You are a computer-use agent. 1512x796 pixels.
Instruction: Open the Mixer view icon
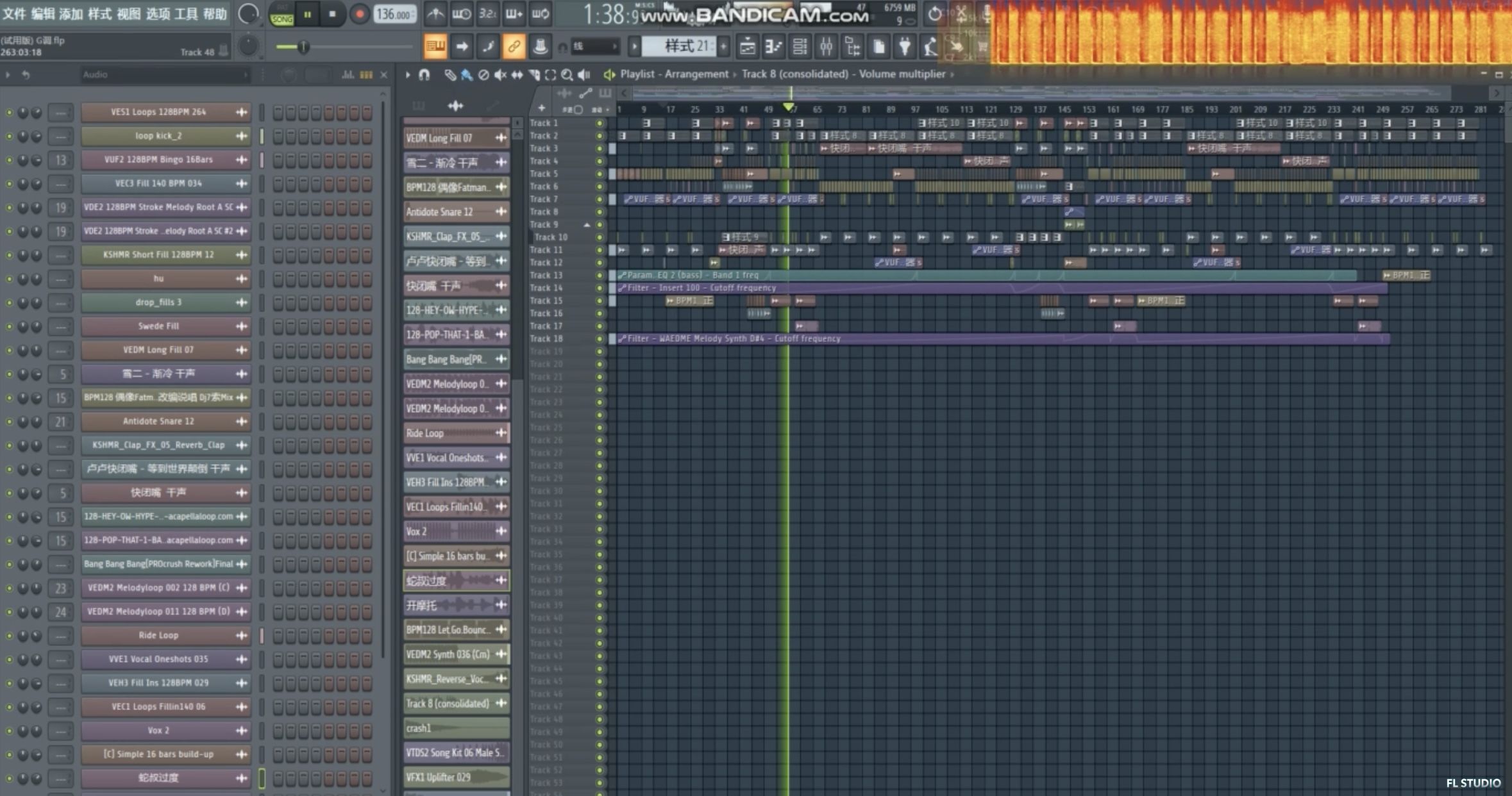coord(827,46)
